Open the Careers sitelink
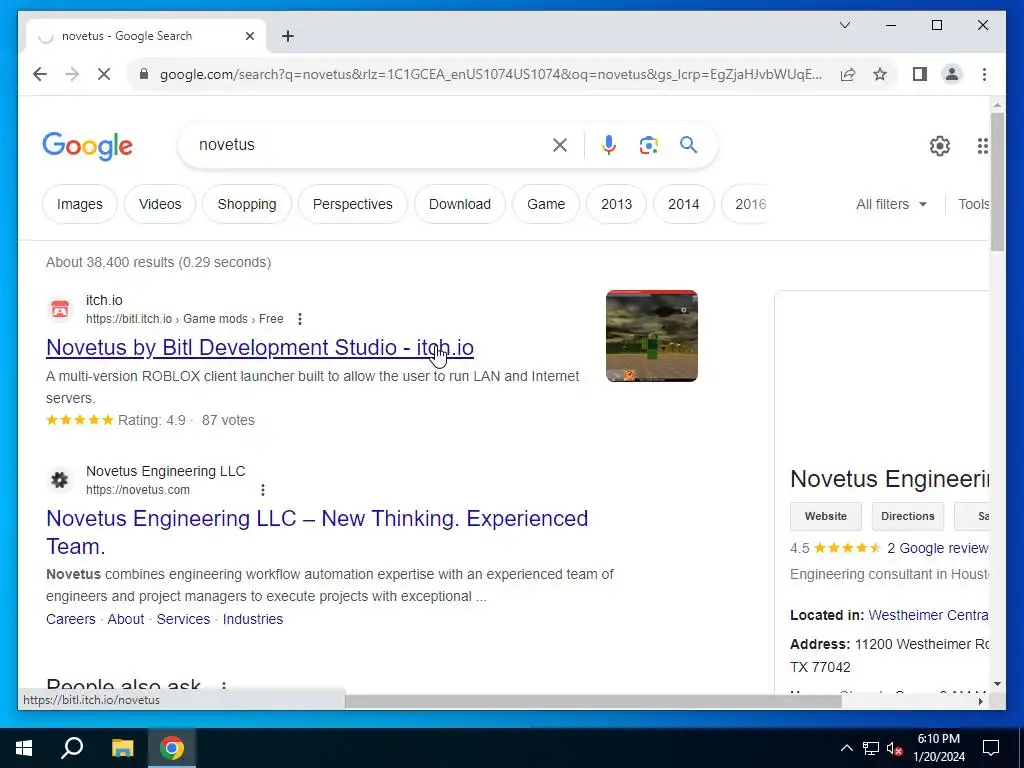This screenshot has height=768, width=1024. (x=71, y=619)
